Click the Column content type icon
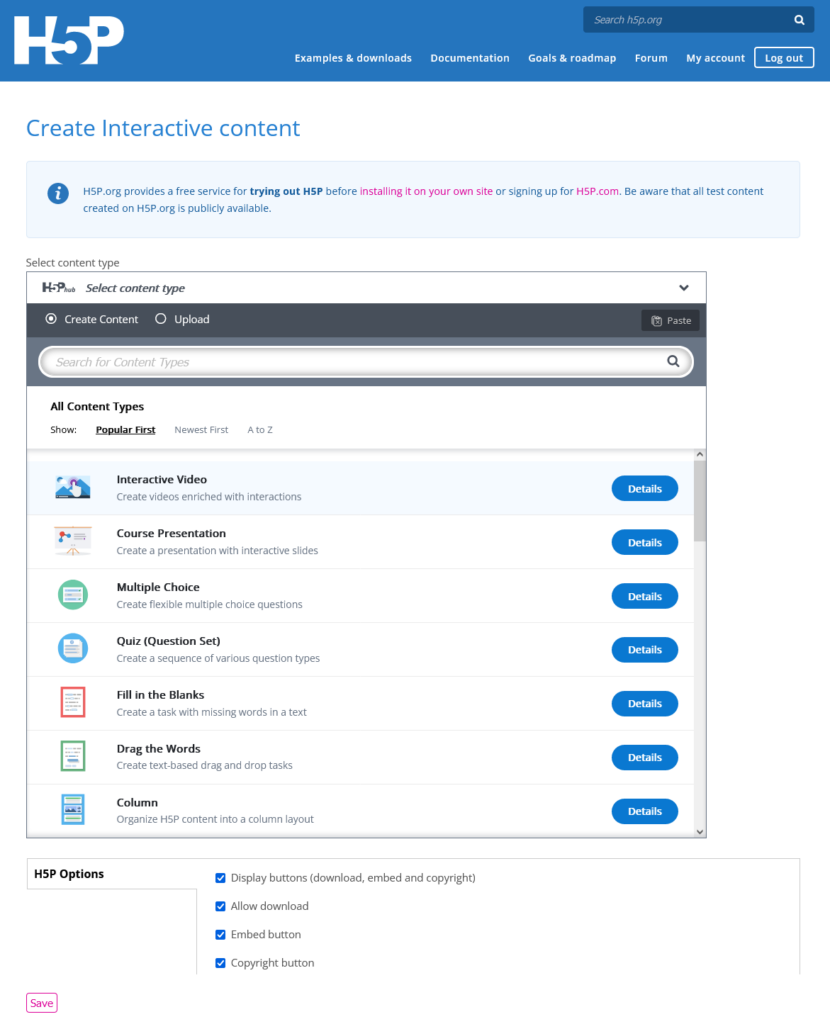 (72, 810)
